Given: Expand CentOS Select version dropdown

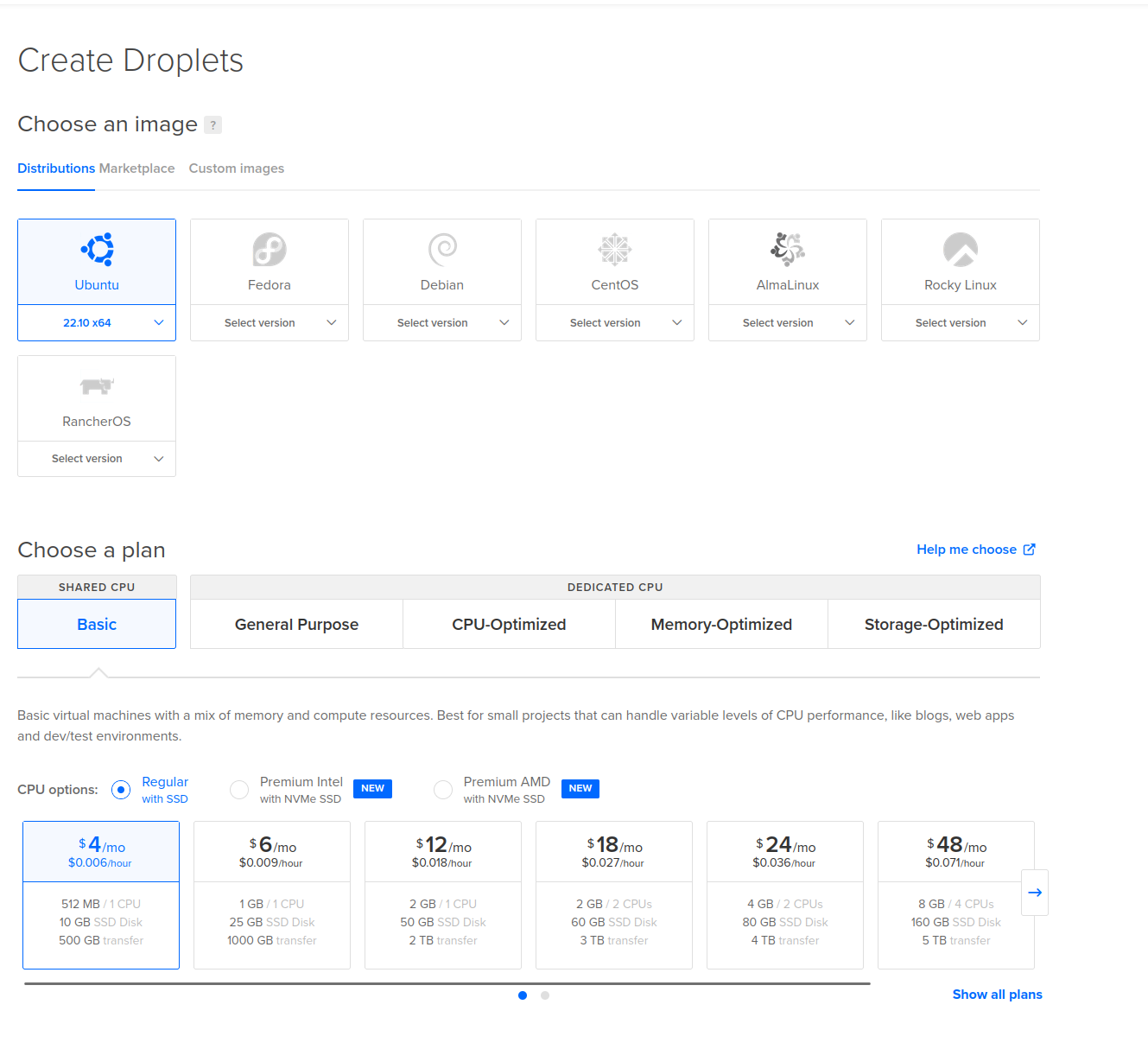Looking at the screenshot, I should pyautogui.click(x=615, y=323).
